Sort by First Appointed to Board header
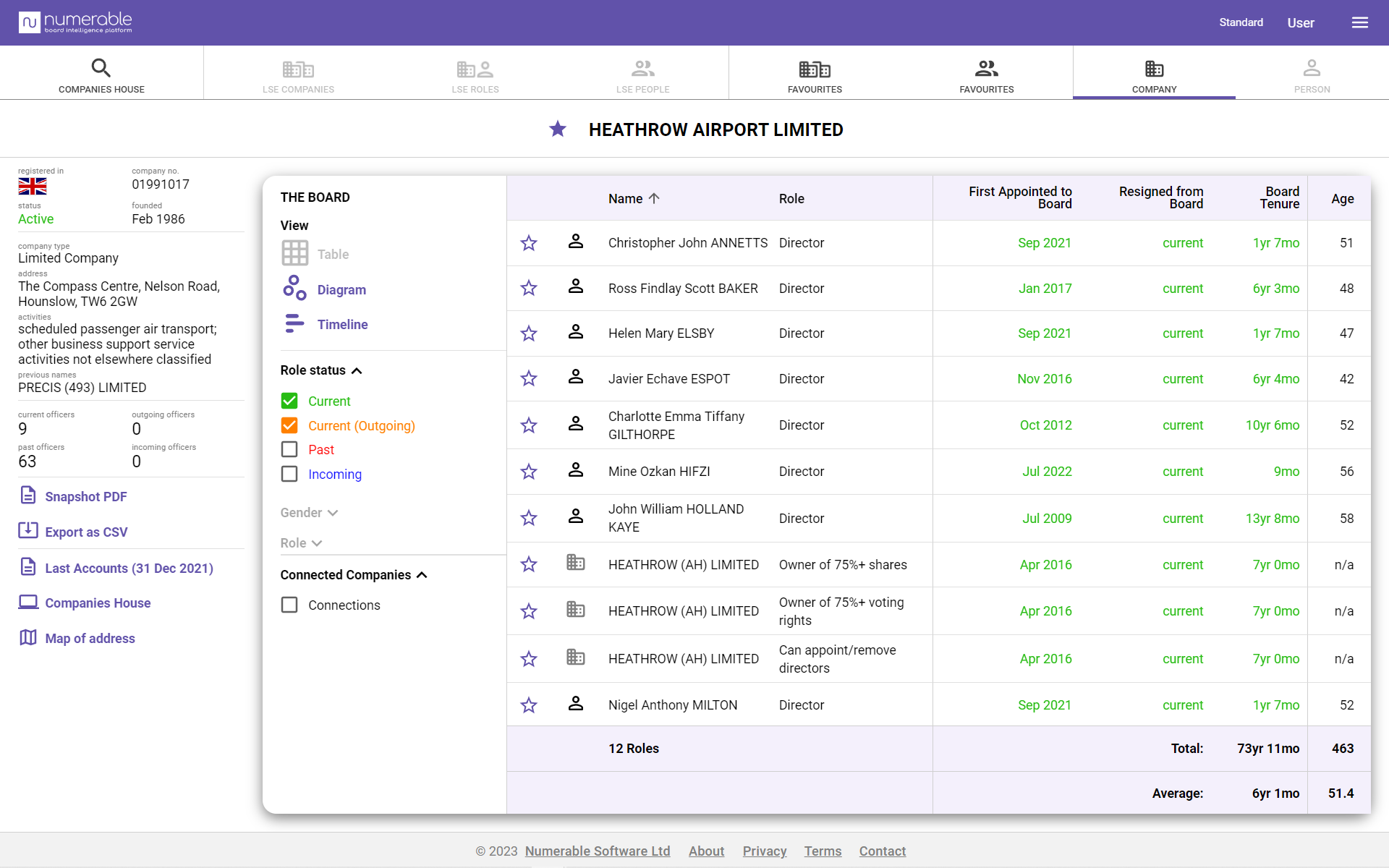Screen dimensions: 1389x868 coord(1020,197)
